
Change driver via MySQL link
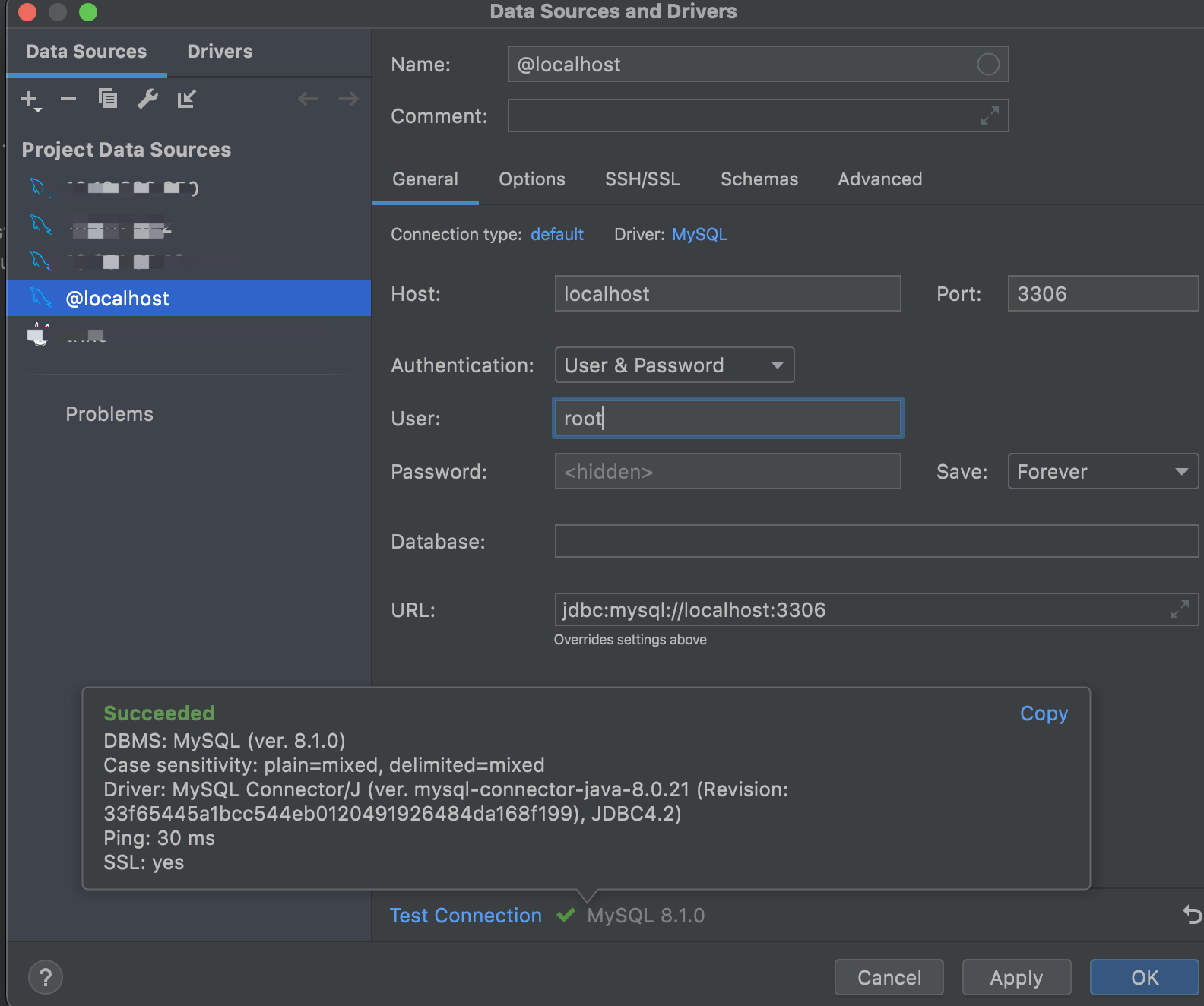pos(699,234)
